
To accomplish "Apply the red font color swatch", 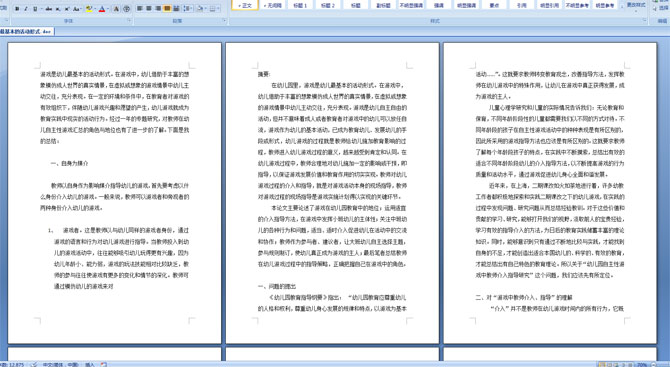I will coord(102,9).
